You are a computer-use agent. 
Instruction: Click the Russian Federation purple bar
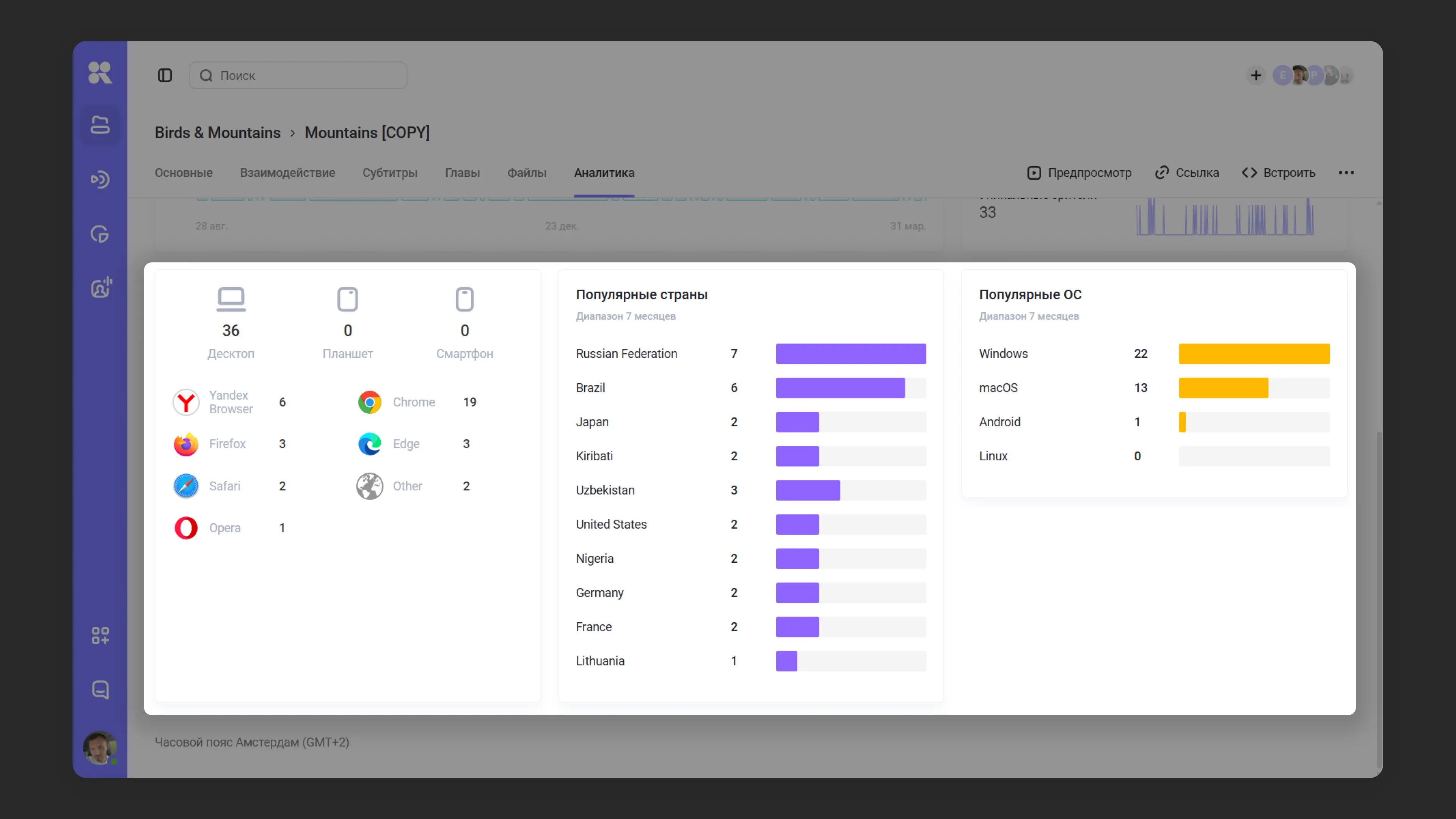(x=850, y=354)
